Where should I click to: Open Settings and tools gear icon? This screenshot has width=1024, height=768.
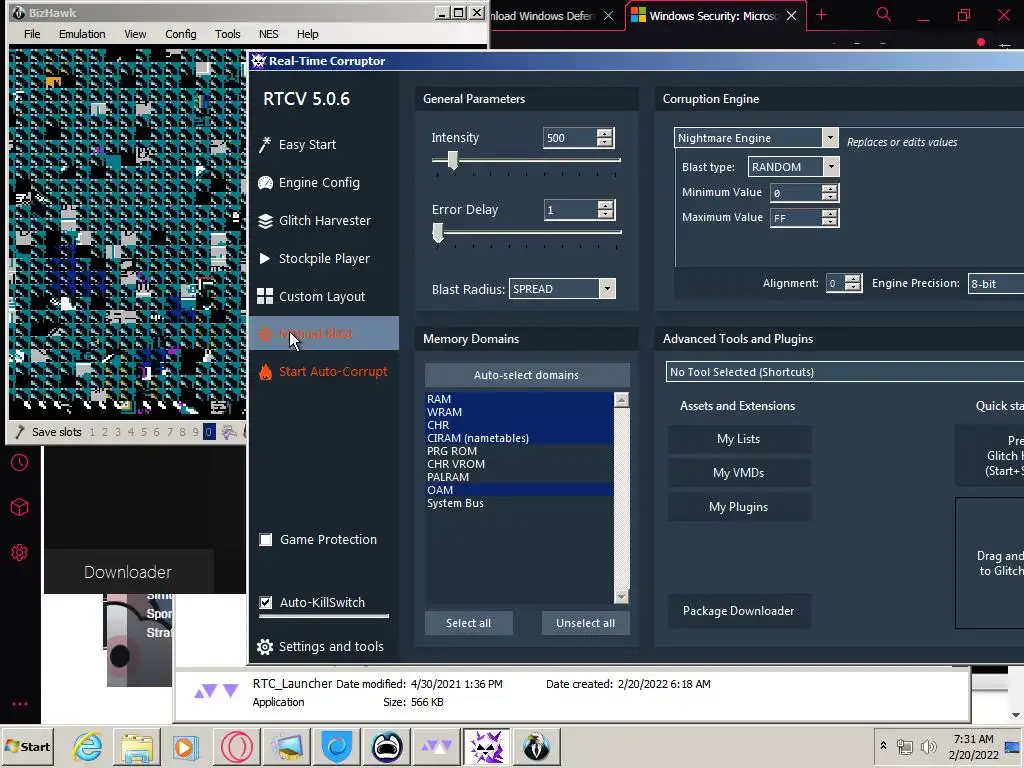click(265, 647)
